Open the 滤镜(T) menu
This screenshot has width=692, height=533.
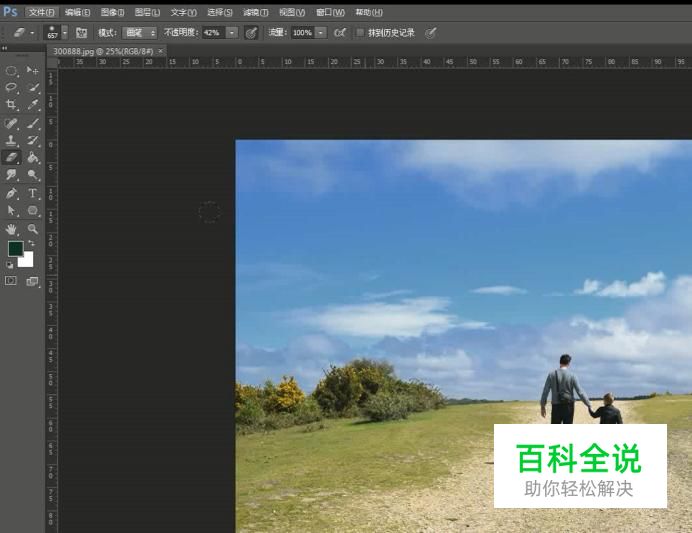click(x=256, y=13)
